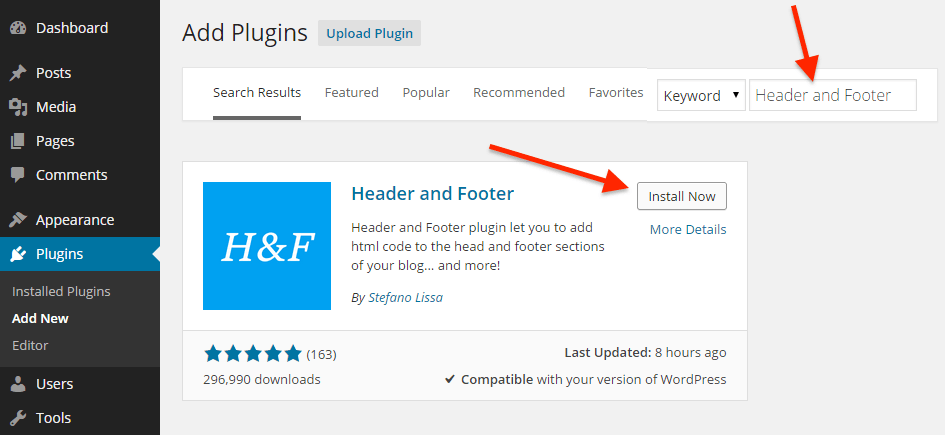
Task: Open the Recommended plugins tab
Action: pos(519,93)
